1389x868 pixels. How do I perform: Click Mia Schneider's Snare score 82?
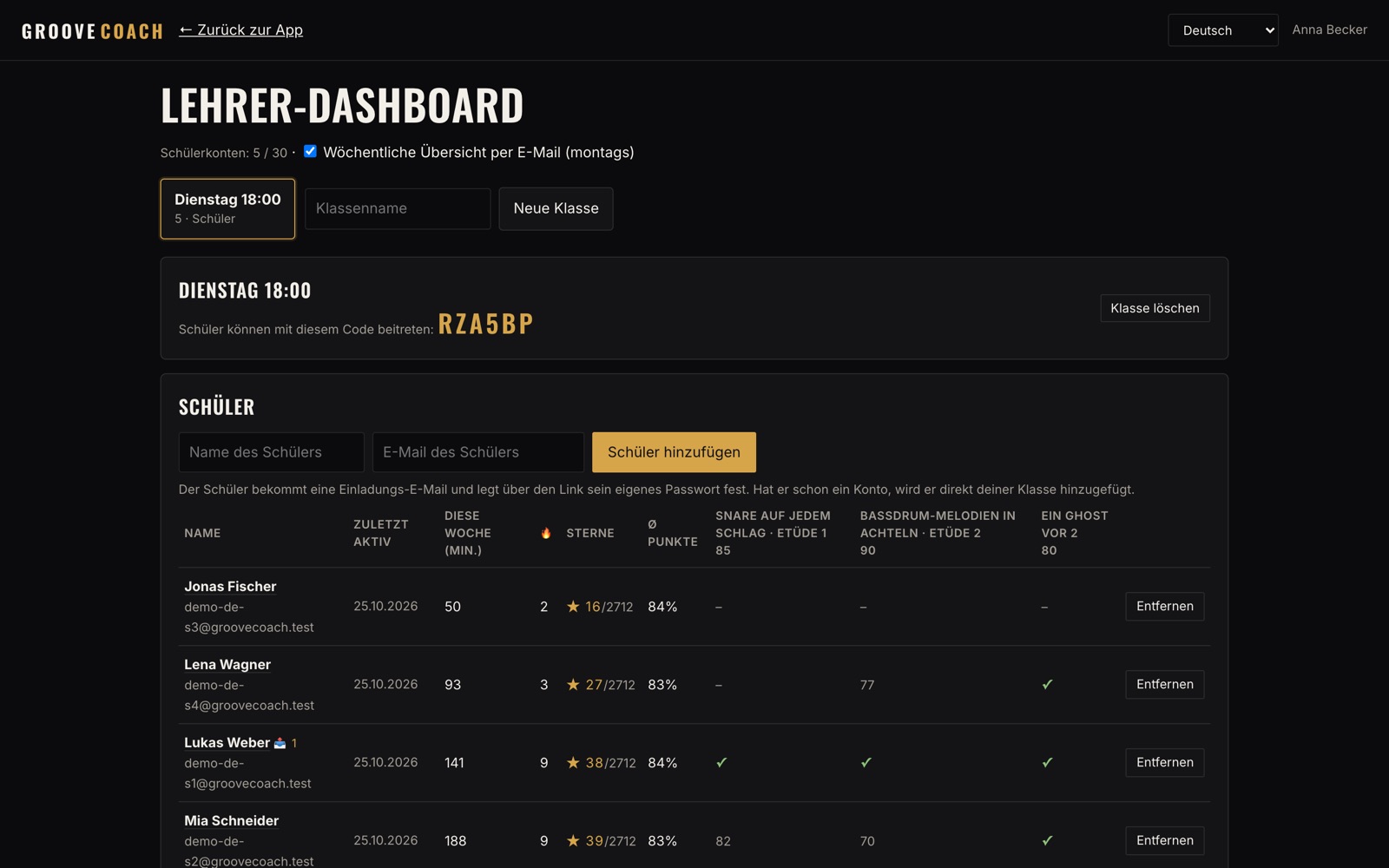(x=723, y=841)
